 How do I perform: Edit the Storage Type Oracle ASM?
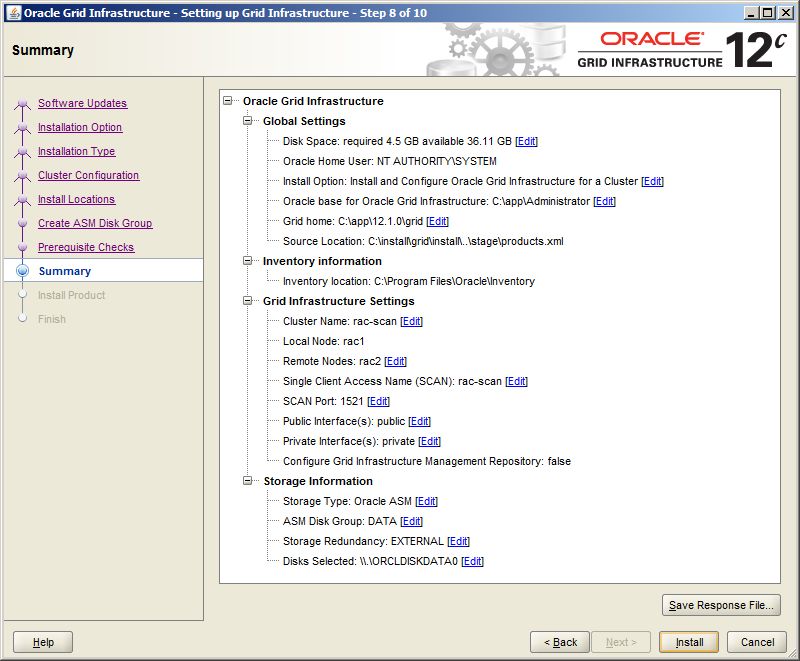pos(426,501)
